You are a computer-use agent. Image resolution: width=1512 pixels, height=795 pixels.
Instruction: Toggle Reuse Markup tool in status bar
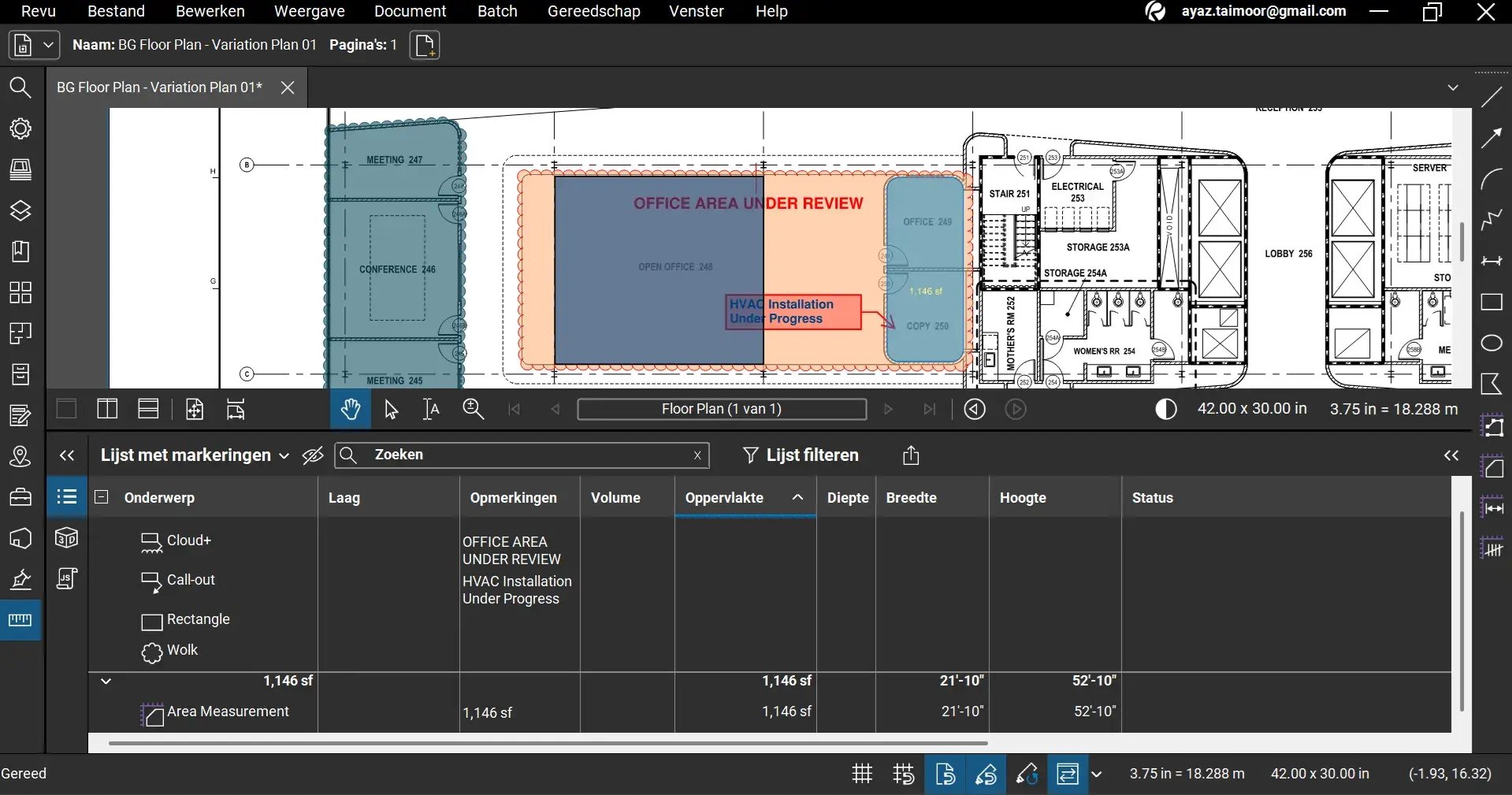1027,774
